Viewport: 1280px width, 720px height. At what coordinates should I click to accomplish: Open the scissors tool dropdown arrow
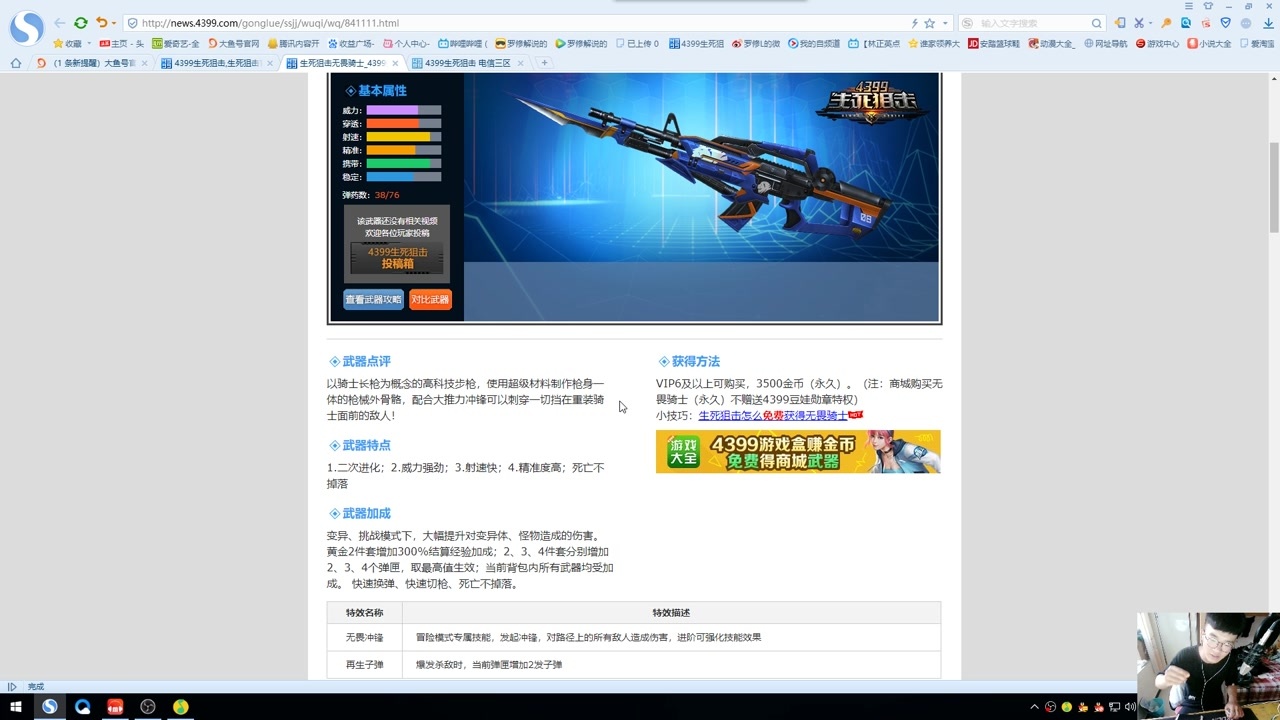1150,23
